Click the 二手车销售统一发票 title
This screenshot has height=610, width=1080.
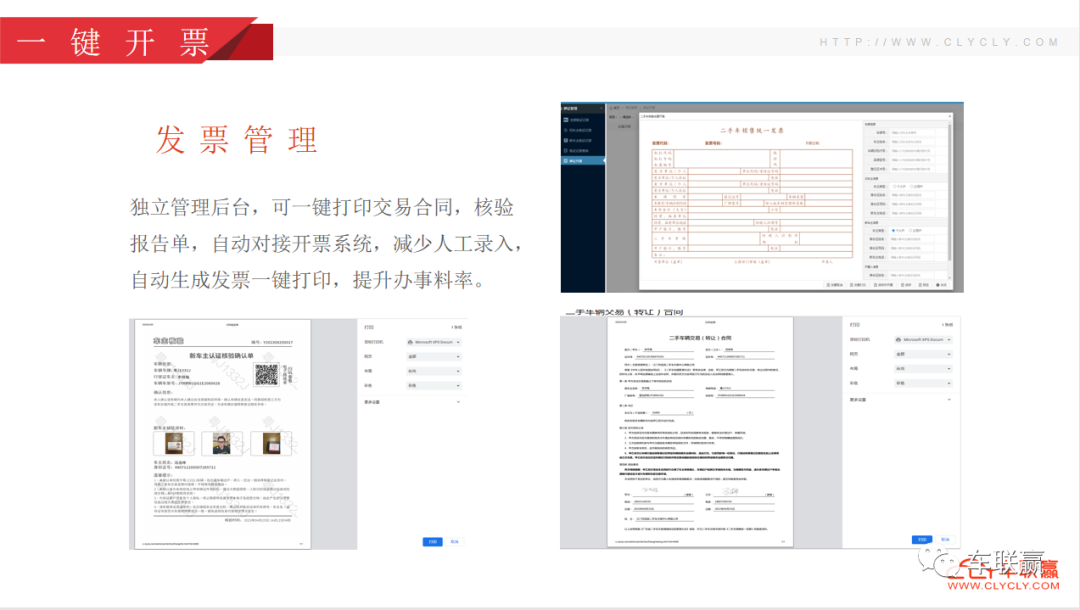(751, 130)
